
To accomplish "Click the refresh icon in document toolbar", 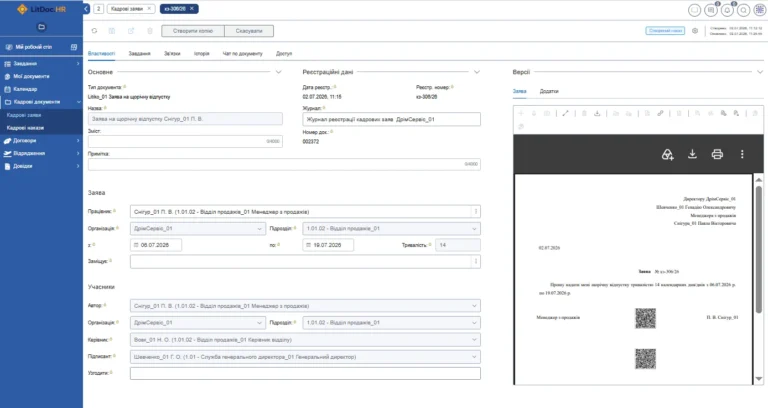I will 94,31.
